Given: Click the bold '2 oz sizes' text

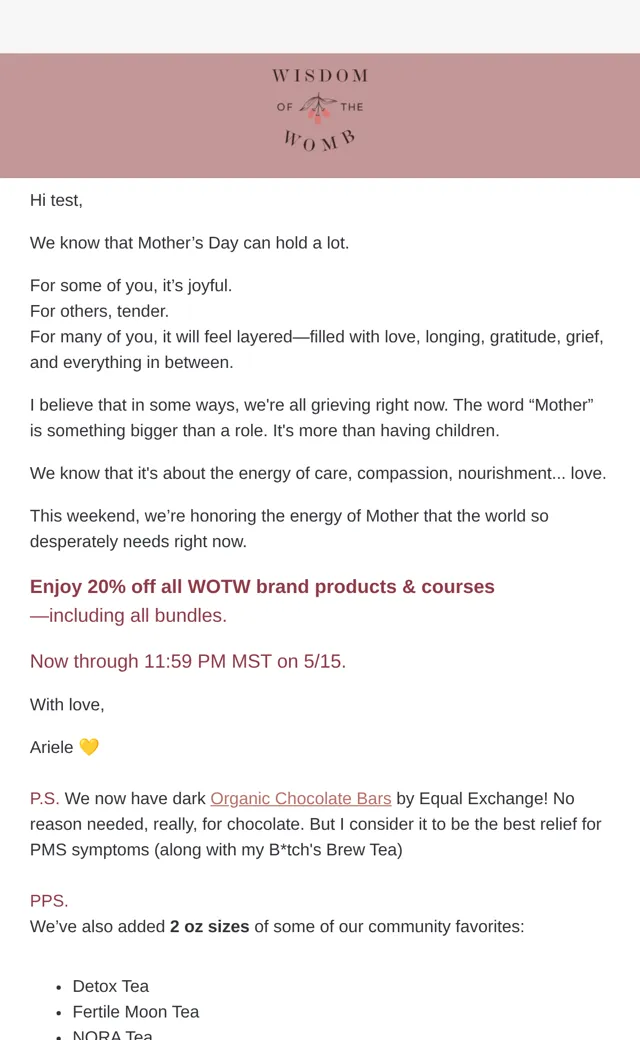Looking at the screenshot, I should tap(210, 927).
